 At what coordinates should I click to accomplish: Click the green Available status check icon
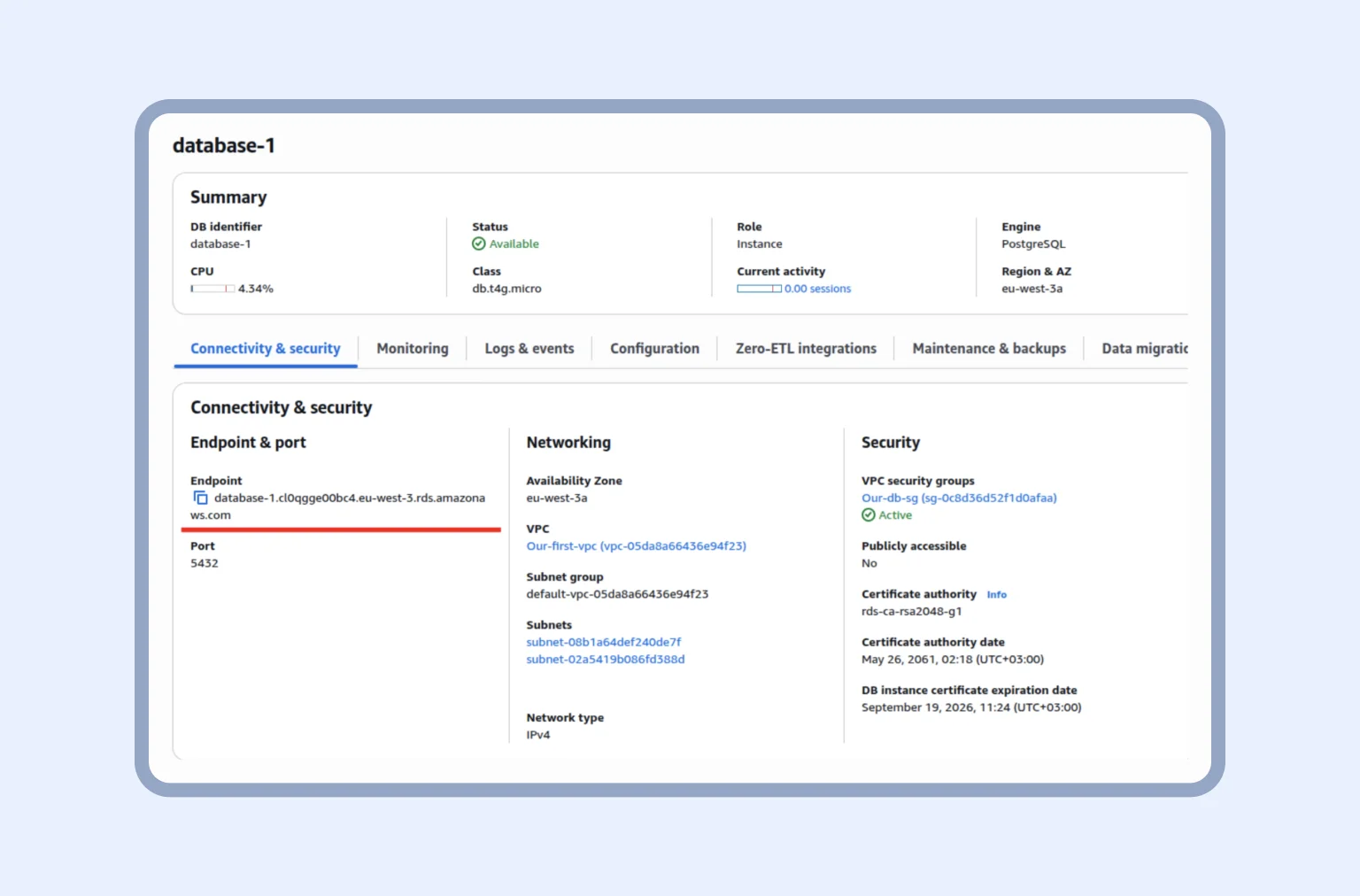pos(478,243)
